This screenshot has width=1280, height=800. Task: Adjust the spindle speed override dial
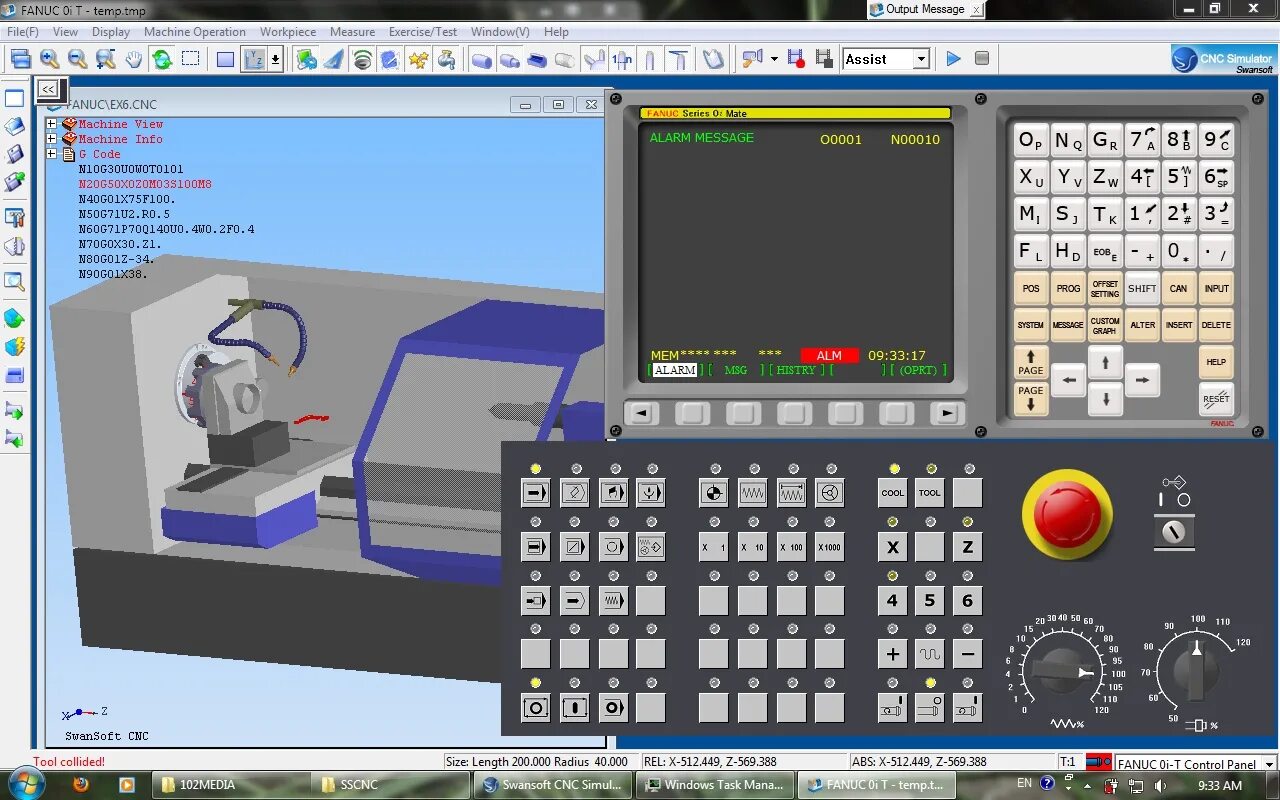(x=1196, y=670)
